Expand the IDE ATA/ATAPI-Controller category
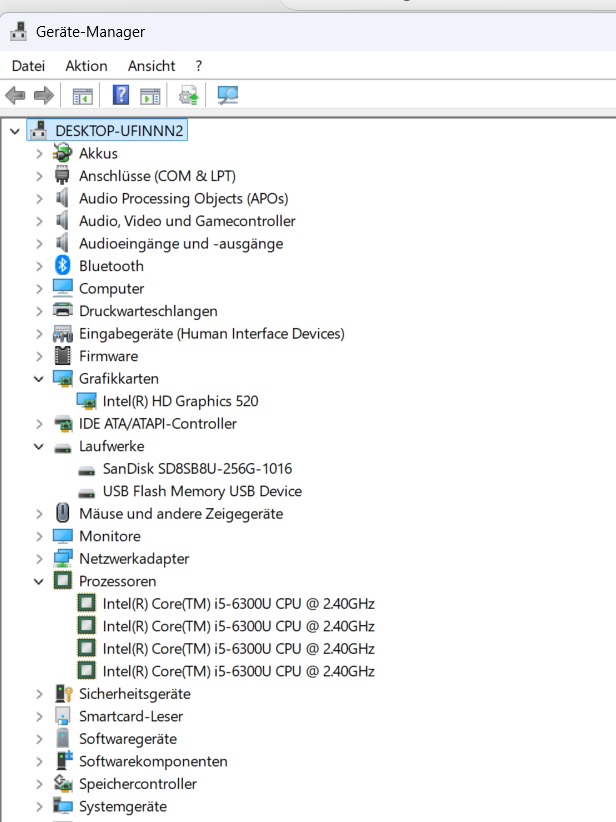The width and height of the screenshot is (616, 822). 39,424
